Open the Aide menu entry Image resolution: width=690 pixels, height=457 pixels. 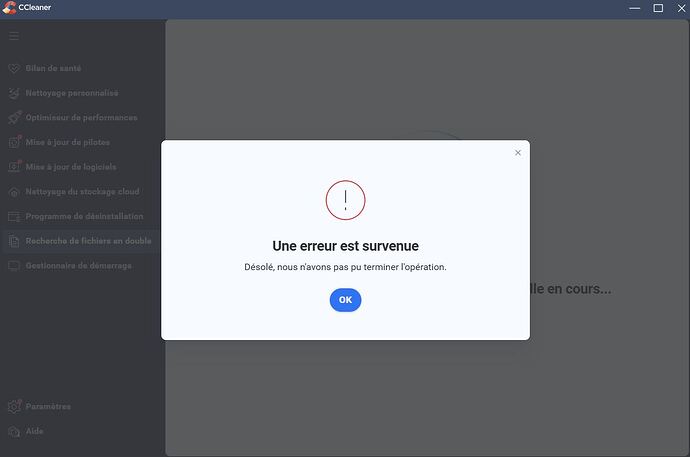(x=34, y=431)
